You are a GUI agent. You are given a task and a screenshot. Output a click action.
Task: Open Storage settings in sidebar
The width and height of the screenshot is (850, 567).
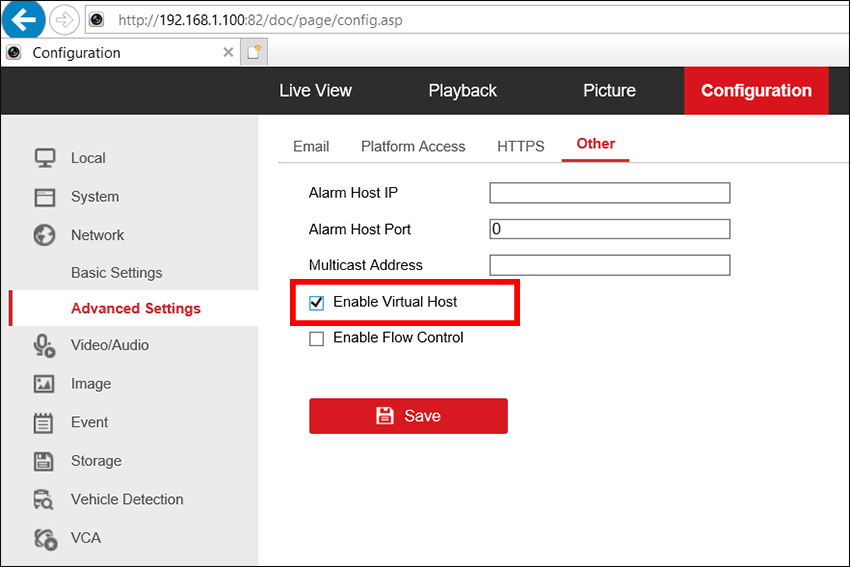(x=96, y=461)
